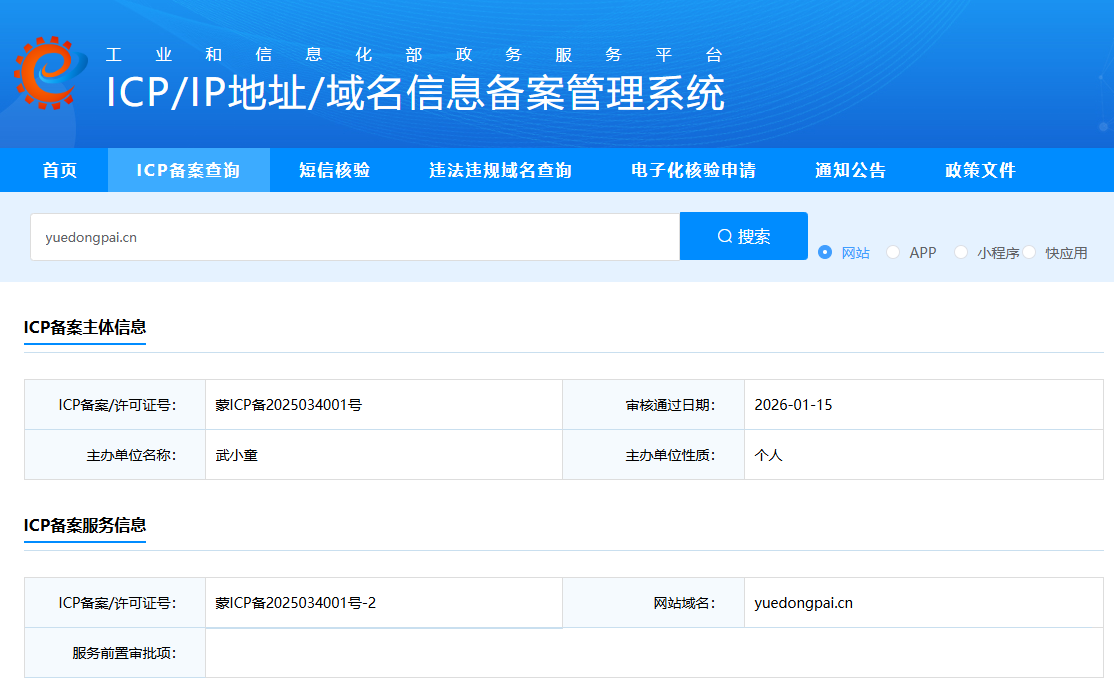
Task: Click the 工业和信息化部政务服务平台 header text
Action: click(x=414, y=55)
